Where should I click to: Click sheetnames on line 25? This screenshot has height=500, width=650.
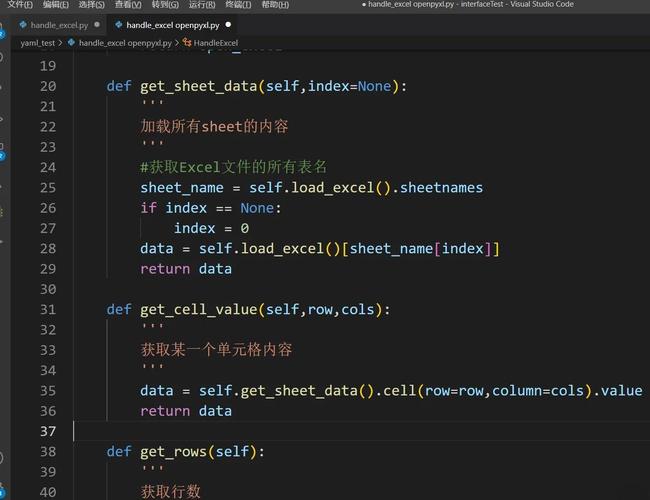tap(441, 188)
